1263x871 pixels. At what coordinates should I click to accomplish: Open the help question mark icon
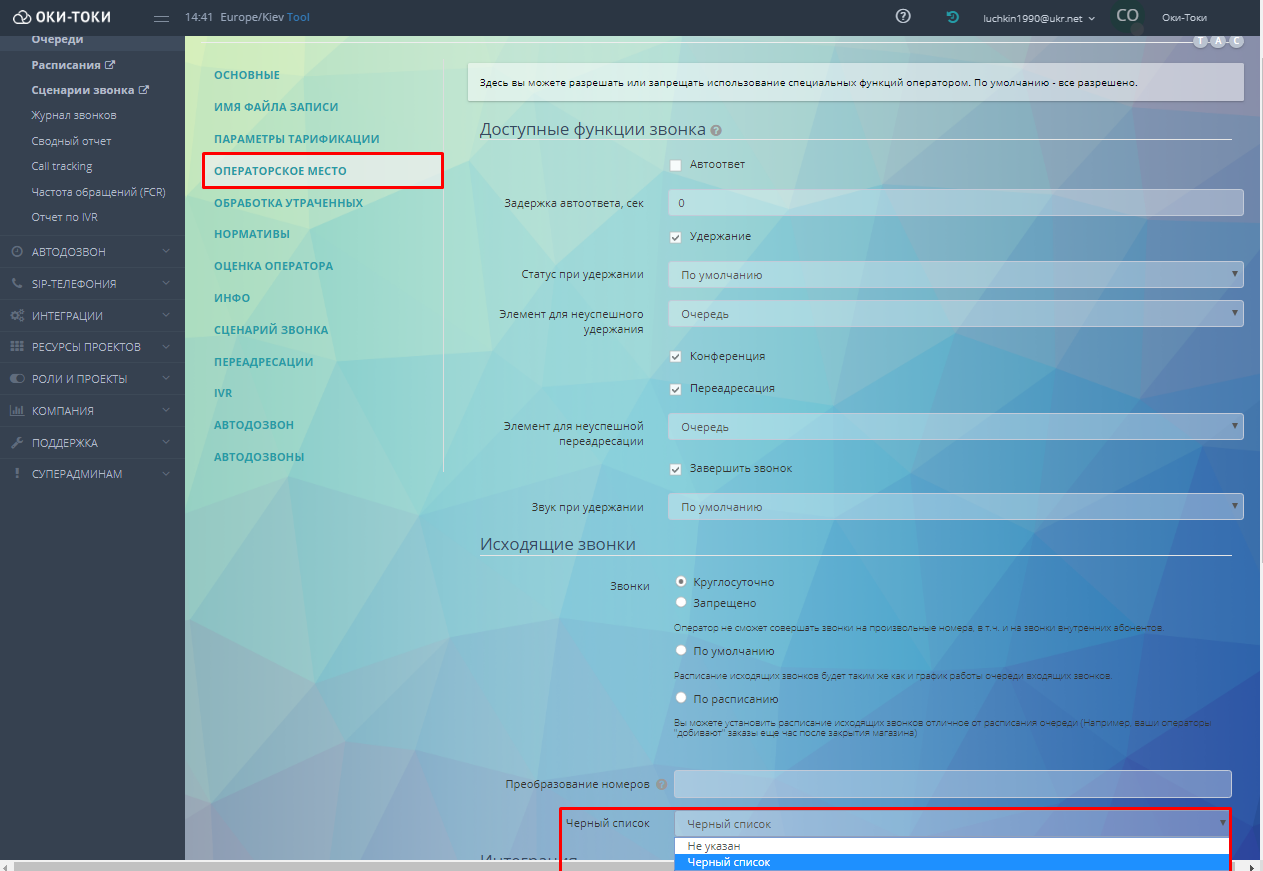[903, 17]
